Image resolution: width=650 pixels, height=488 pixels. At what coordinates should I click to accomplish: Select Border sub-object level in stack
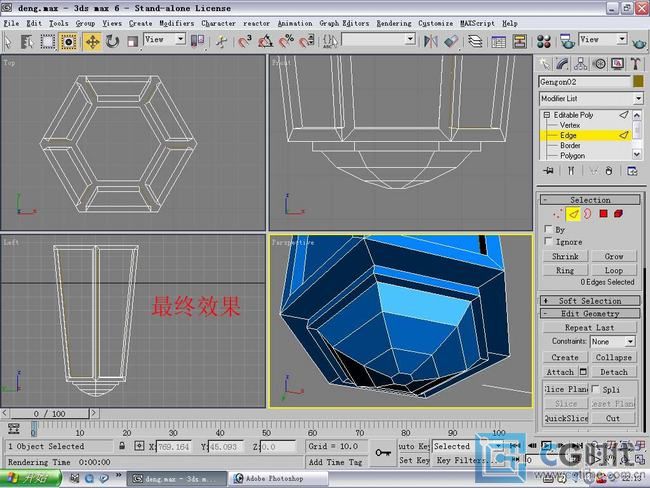click(570, 146)
